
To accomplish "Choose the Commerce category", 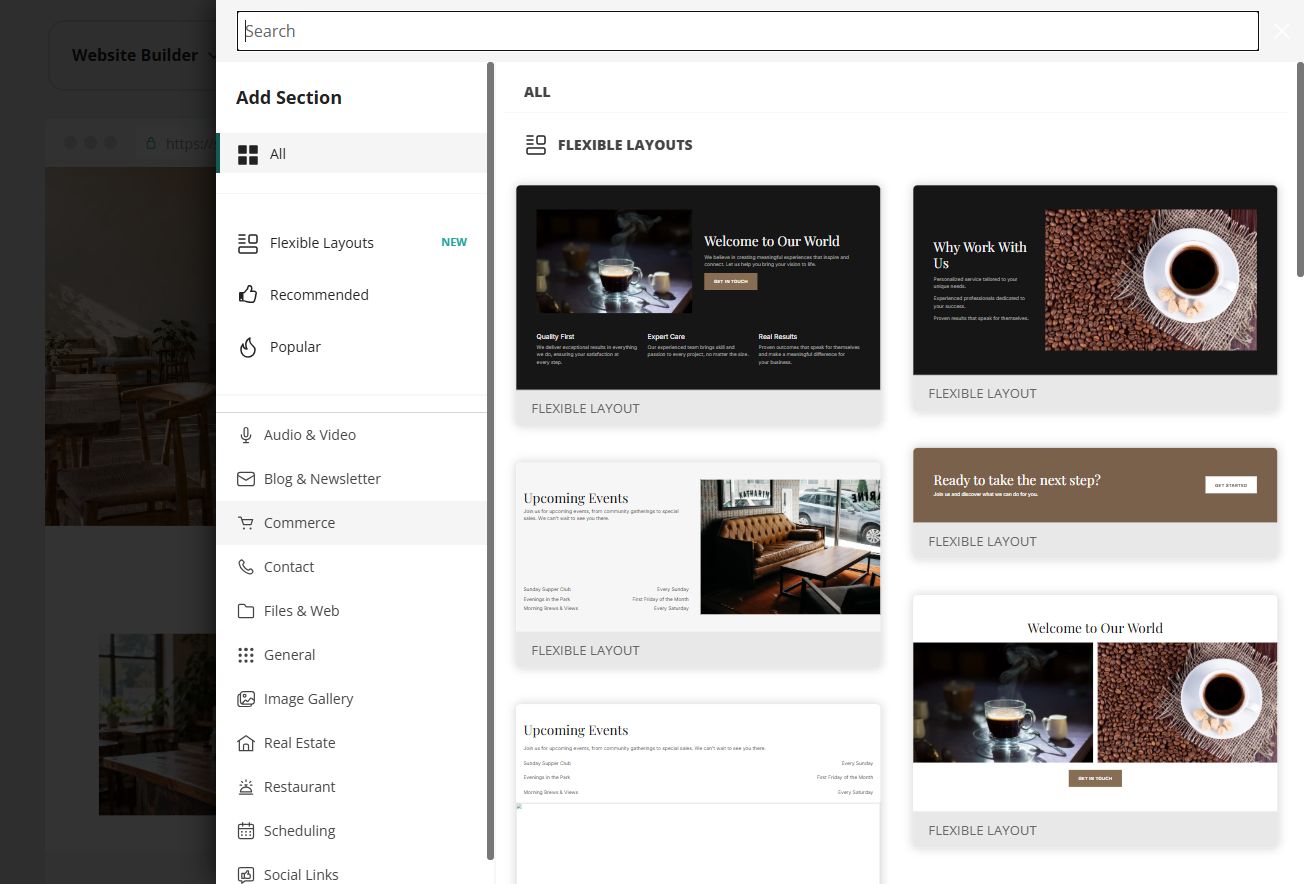I will (x=351, y=523).
